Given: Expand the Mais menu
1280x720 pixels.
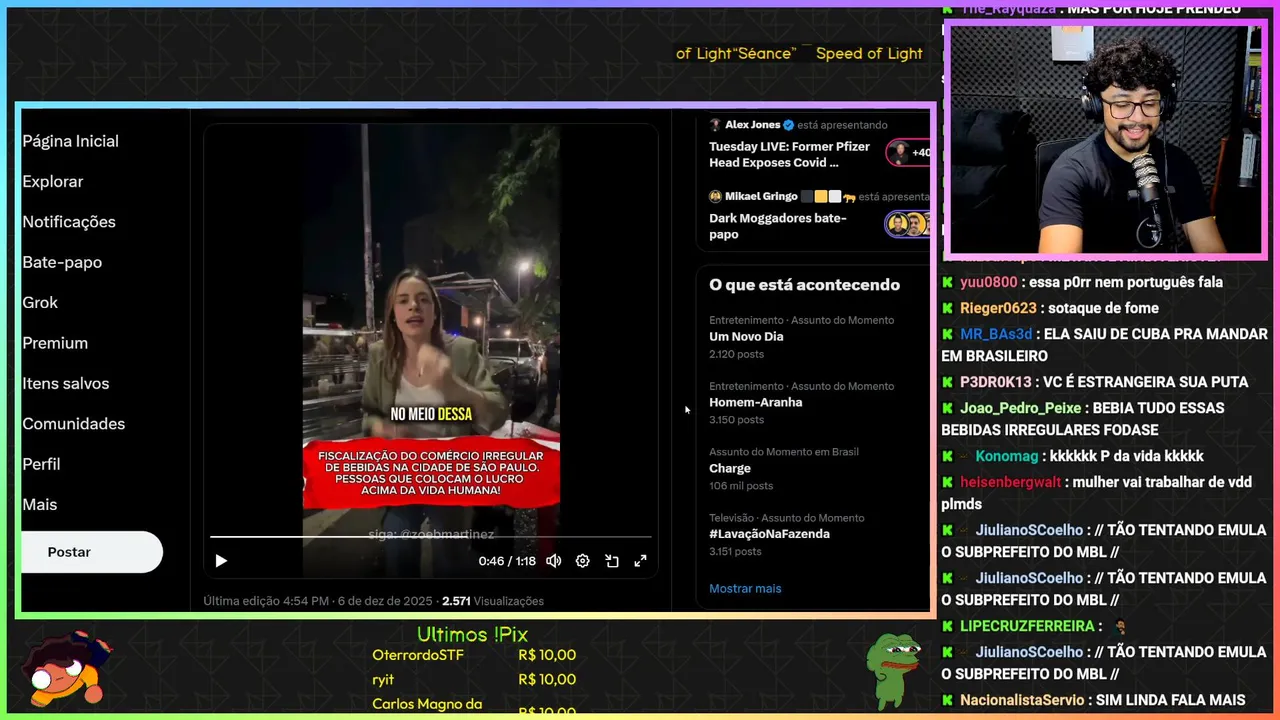Looking at the screenshot, I should (x=40, y=504).
